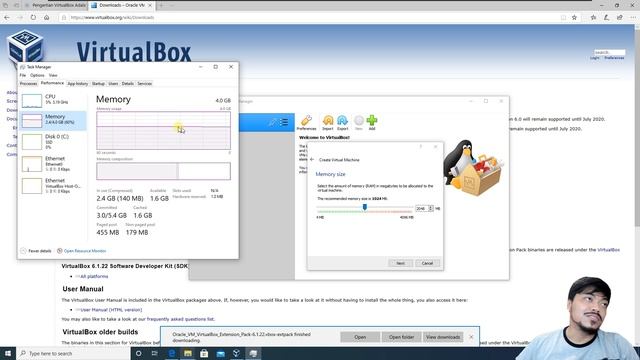This screenshot has height=360, width=640.
Task: Click Import icon in VirtualBox Manager
Action: click(328, 122)
